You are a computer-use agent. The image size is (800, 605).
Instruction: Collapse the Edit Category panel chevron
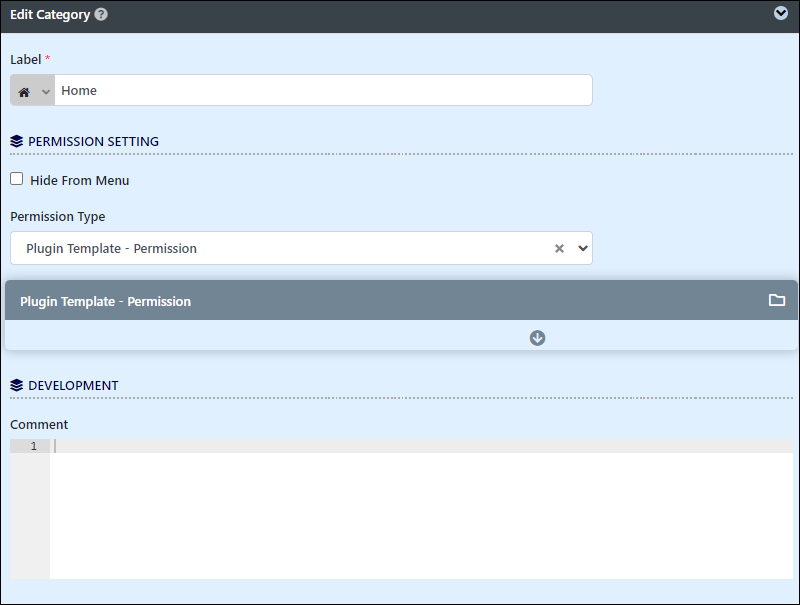point(781,13)
